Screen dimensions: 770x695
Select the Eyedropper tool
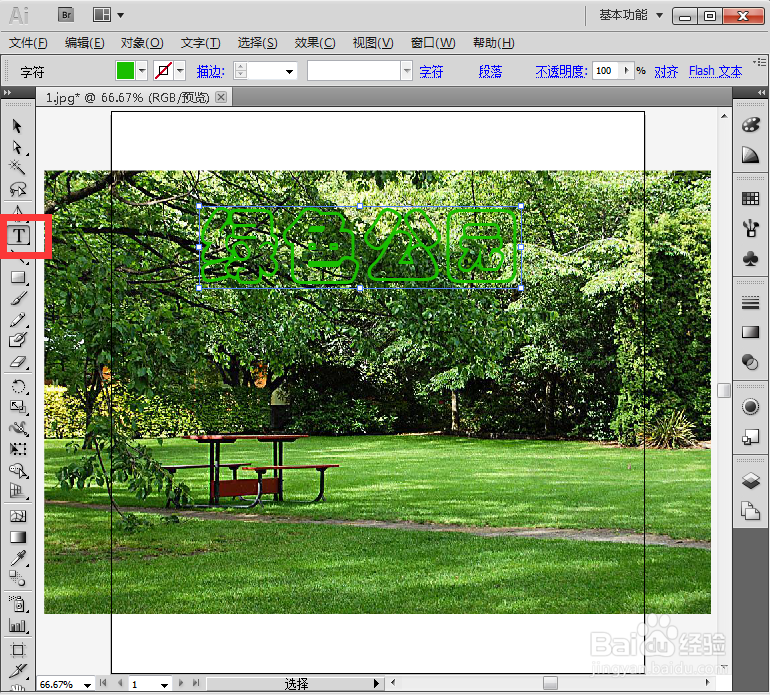pos(18,558)
